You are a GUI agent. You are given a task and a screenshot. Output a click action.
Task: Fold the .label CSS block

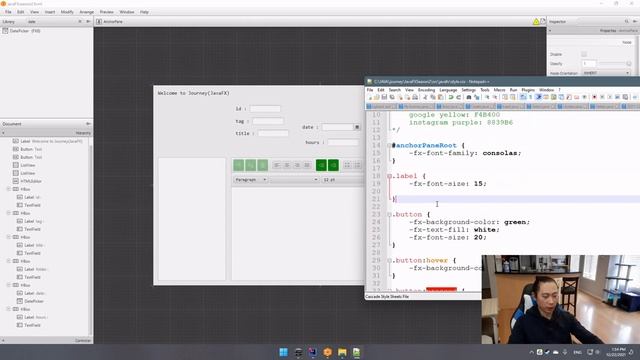pyautogui.click(x=389, y=176)
